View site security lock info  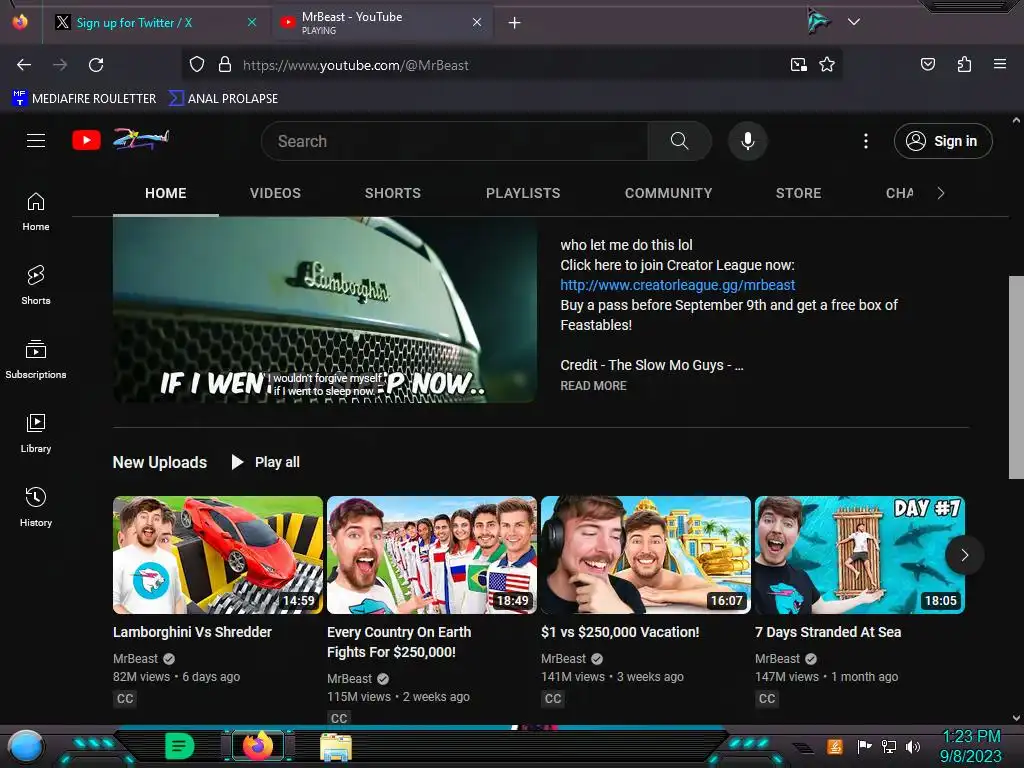pos(225,65)
